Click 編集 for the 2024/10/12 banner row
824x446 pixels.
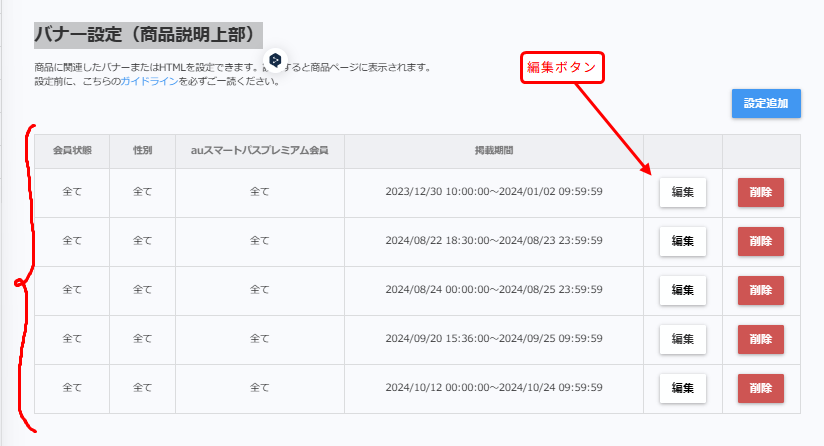(682, 388)
